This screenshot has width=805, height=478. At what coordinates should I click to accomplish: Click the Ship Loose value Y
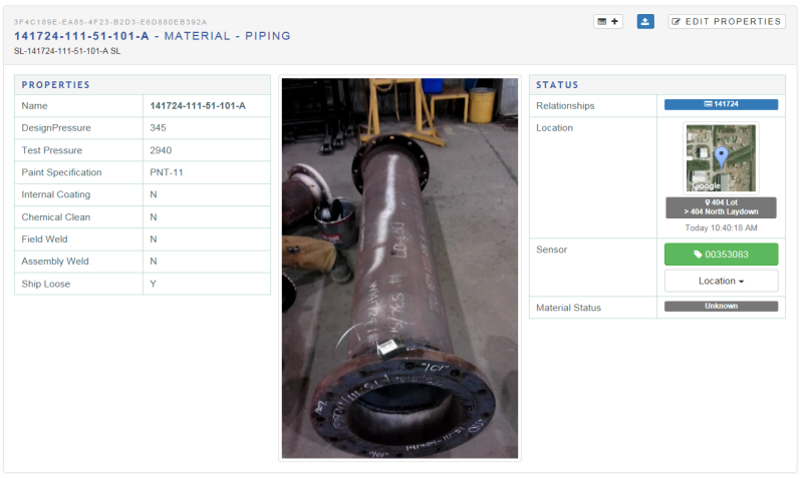[153, 284]
